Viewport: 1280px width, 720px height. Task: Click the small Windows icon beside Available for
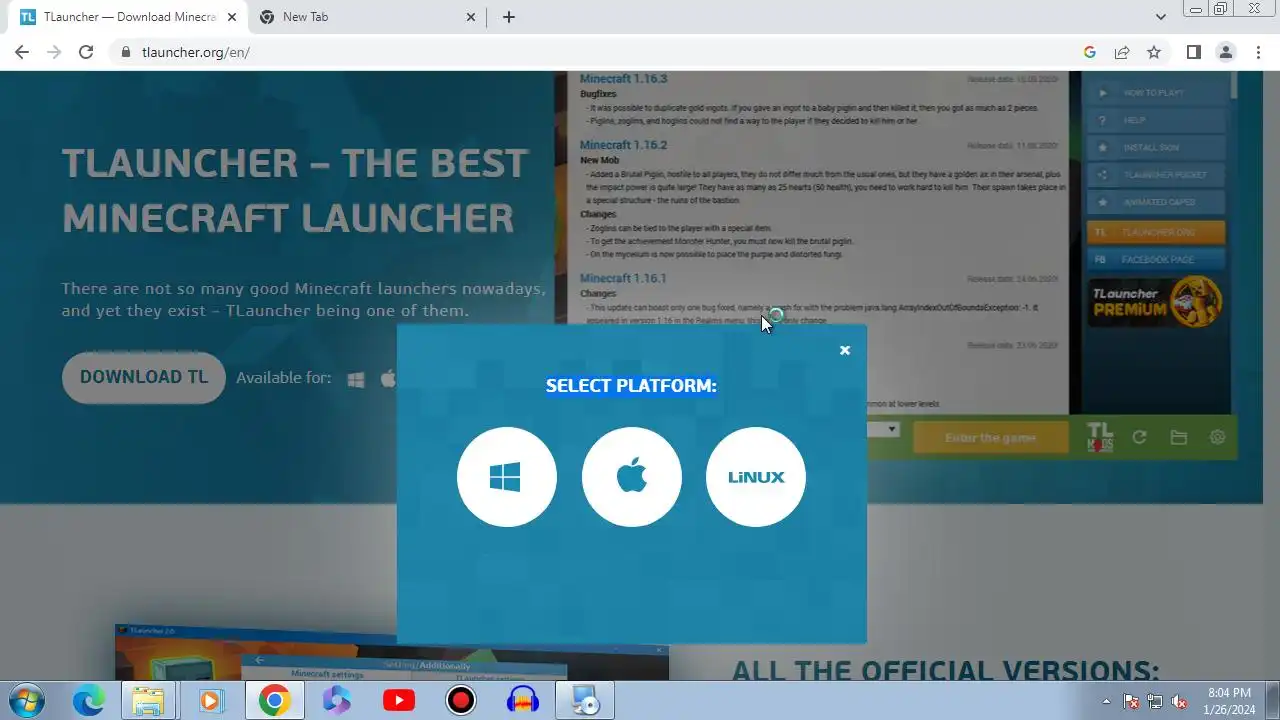(355, 379)
